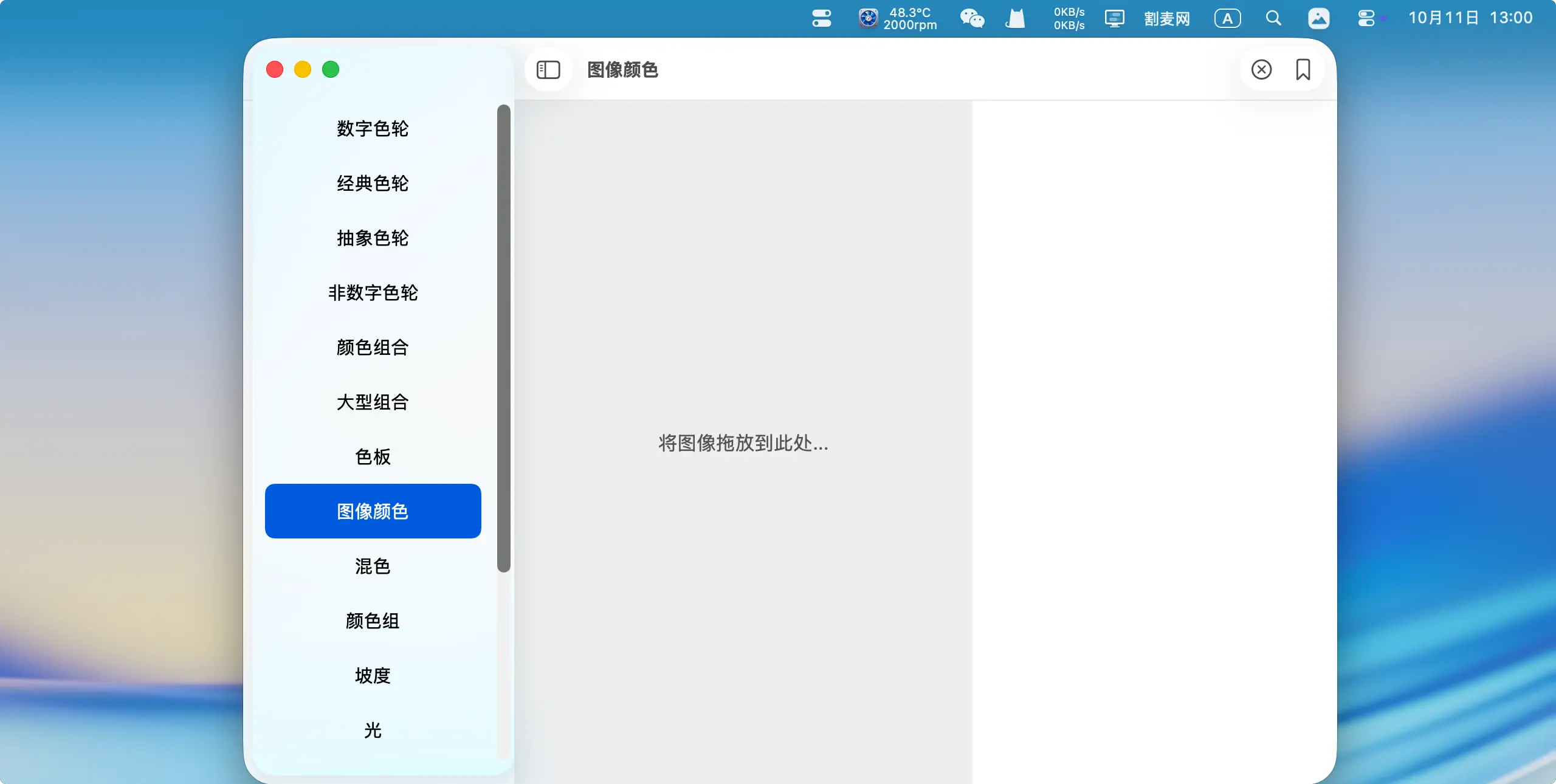This screenshot has width=1556, height=784.
Task: Click the image app menu bar icon
Action: click(1318, 18)
